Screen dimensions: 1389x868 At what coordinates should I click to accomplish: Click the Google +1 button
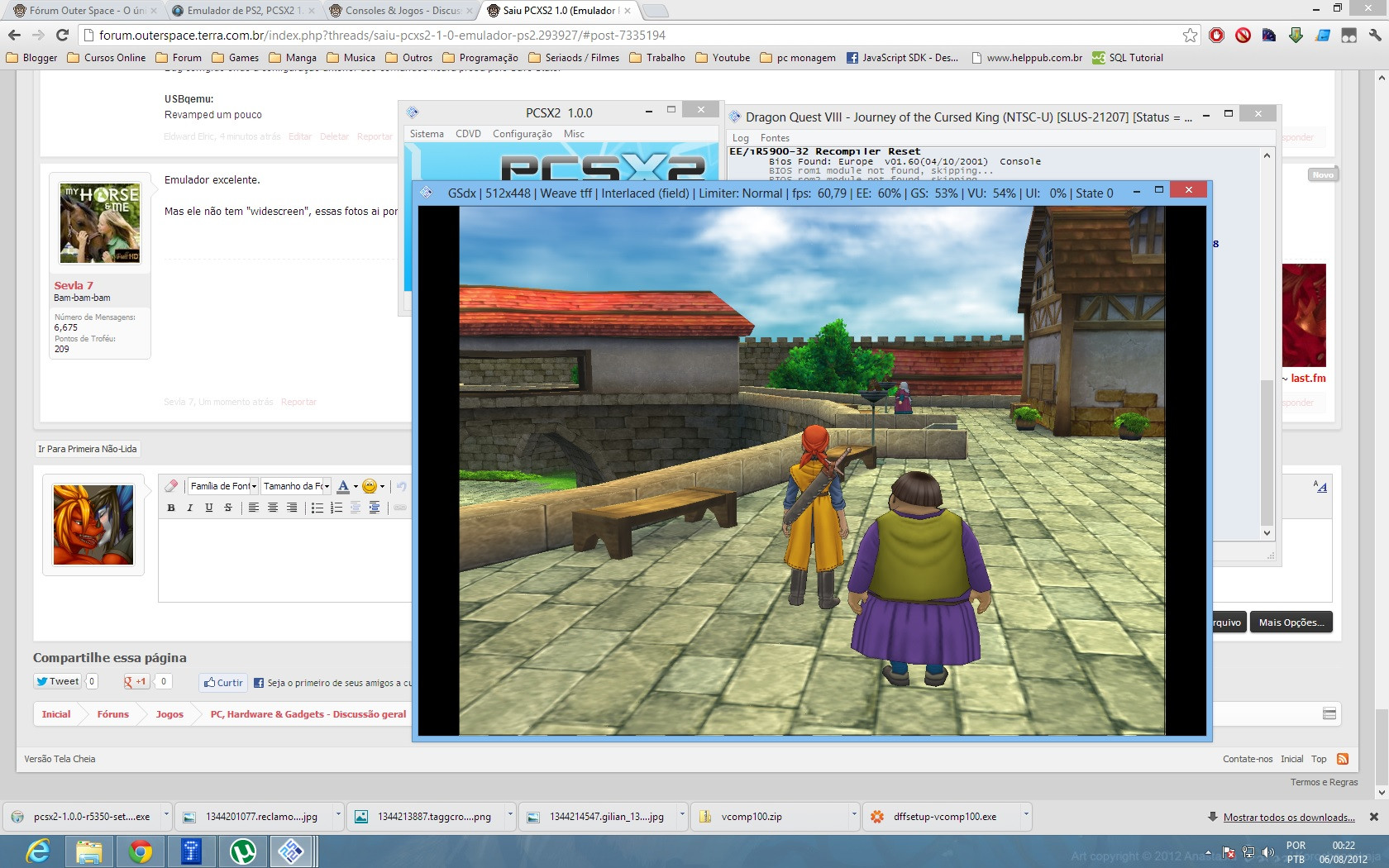pyautogui.click(x=136, y=681)
